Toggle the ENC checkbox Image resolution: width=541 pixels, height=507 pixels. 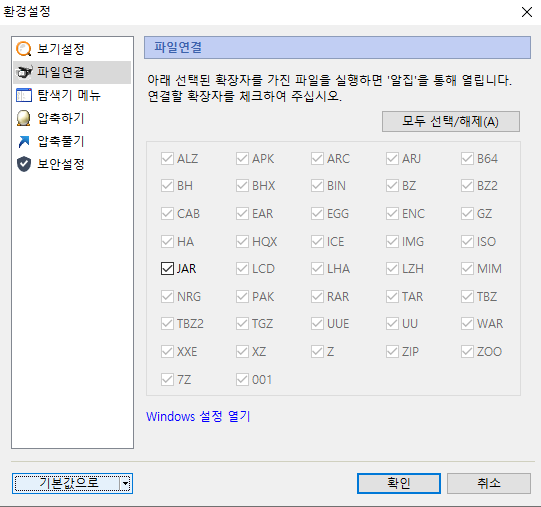point(392,214)
